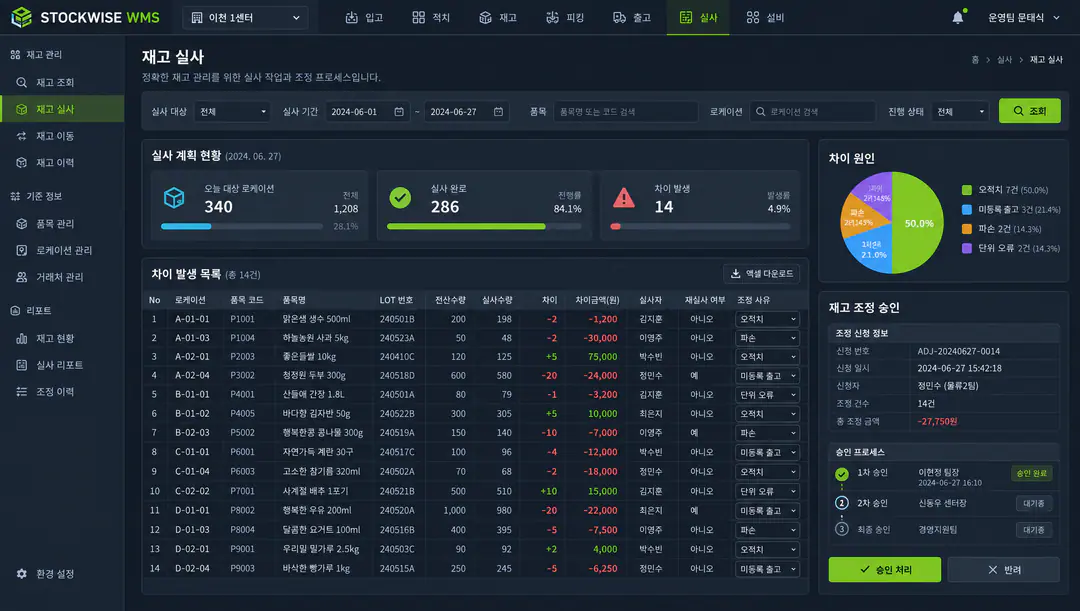This screenshot has height=611, width=1080.
Task: Open adjustment reason dropdown for row A-01-01
Action: (x=767, y=319)
